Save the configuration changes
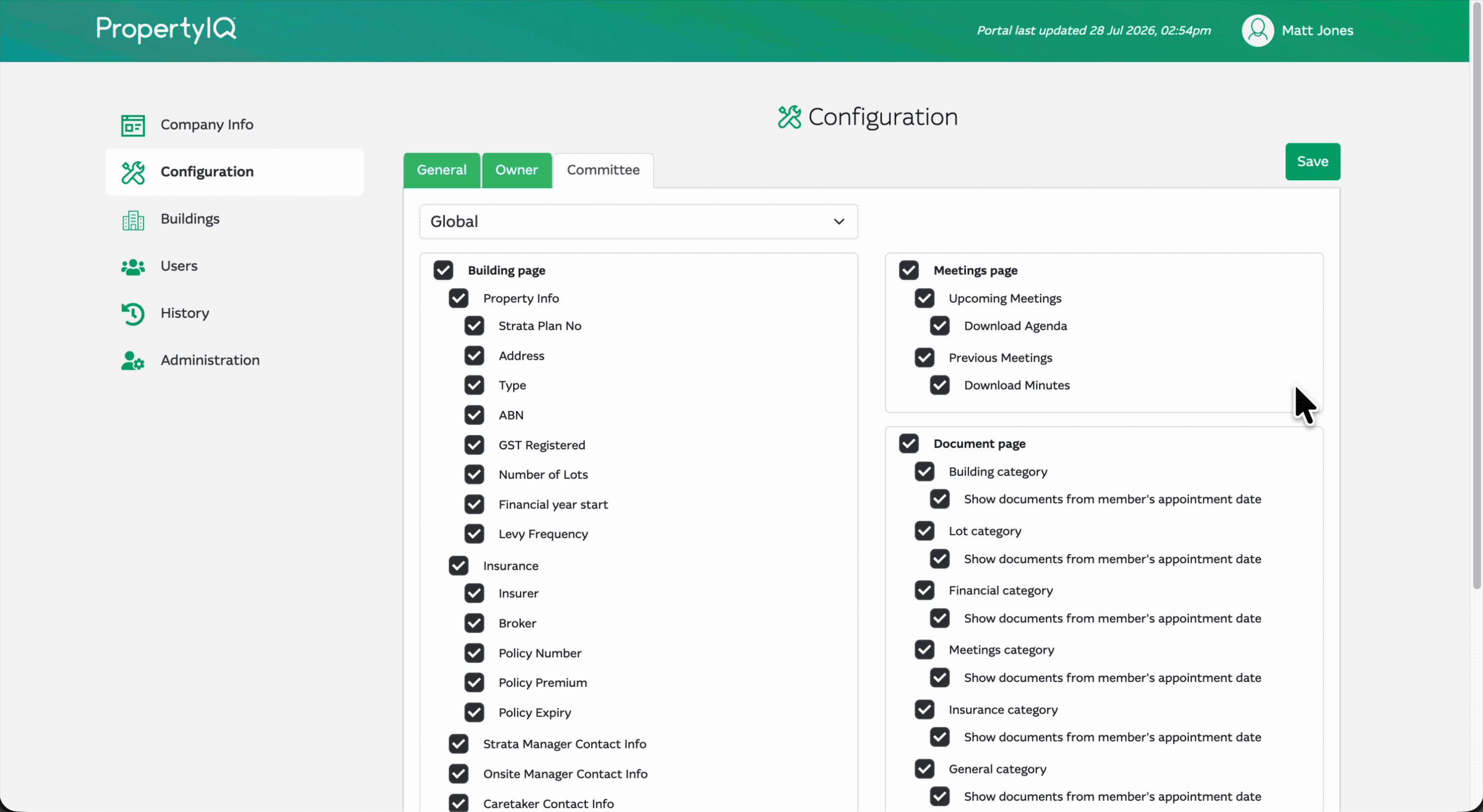Screen dimensions: 1483x812 [1313, 162]
